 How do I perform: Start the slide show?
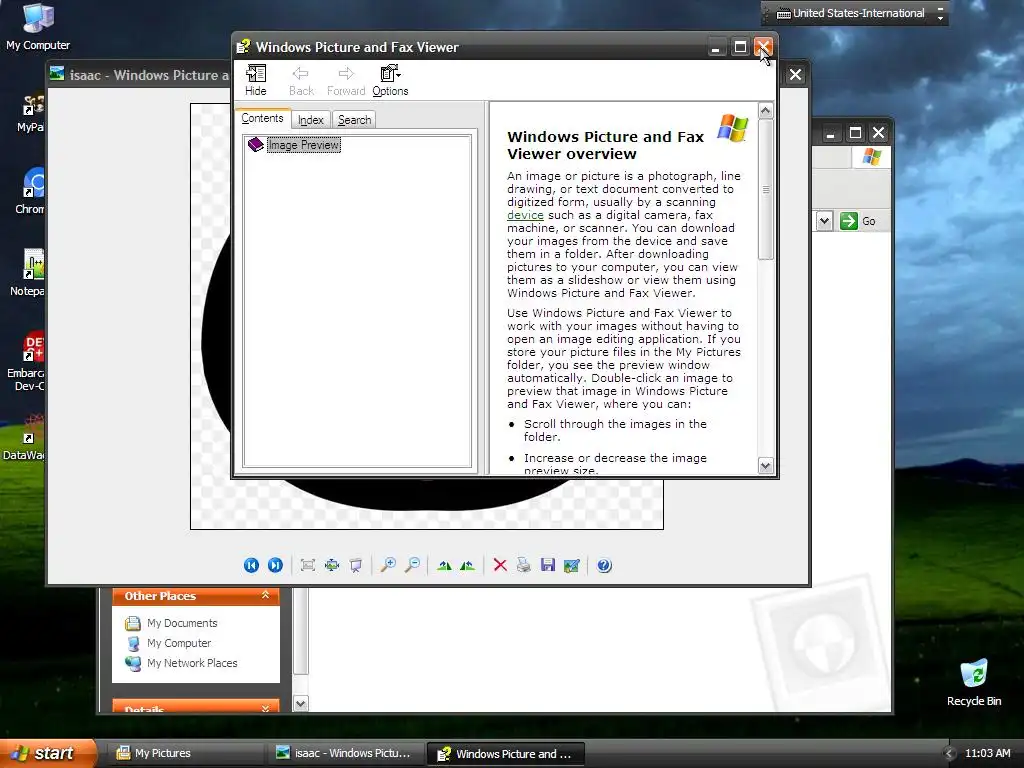(356, 566)
